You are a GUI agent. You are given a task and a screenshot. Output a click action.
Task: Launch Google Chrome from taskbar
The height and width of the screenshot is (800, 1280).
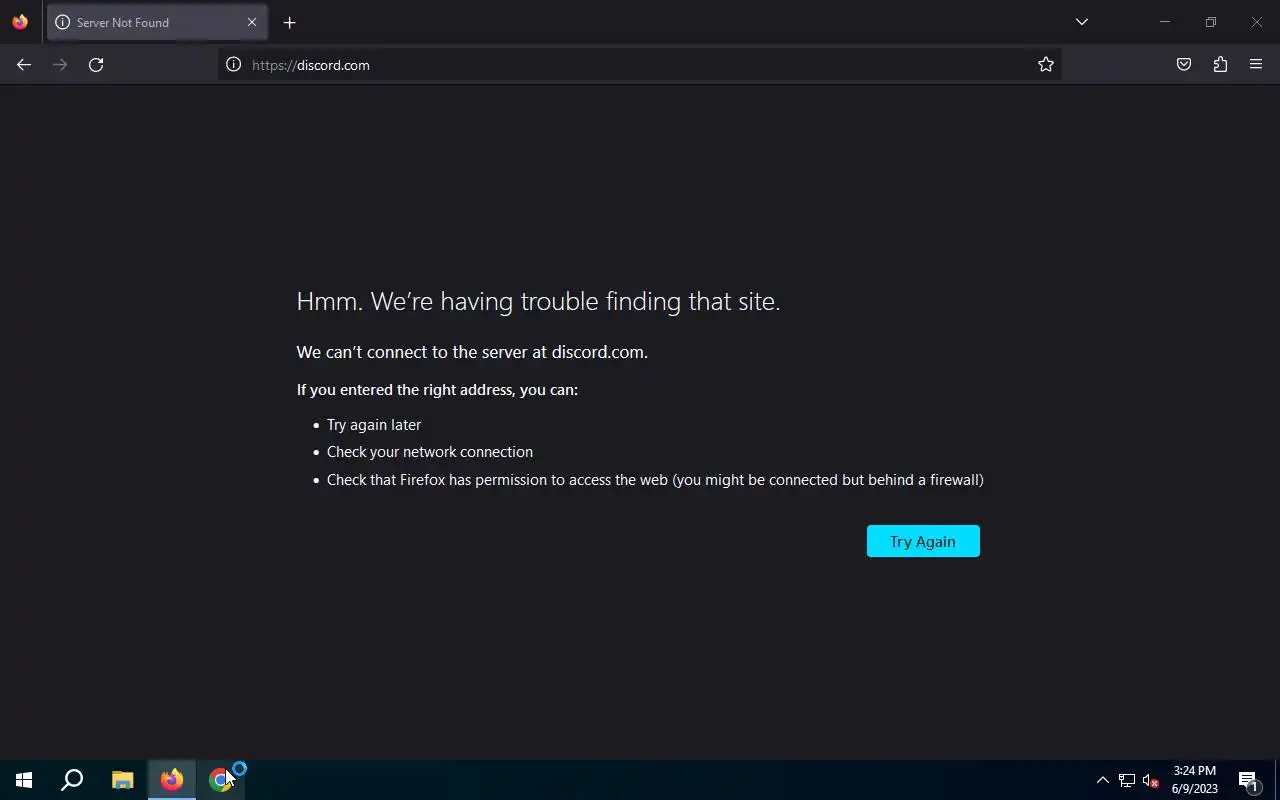(x=221, y=780)
